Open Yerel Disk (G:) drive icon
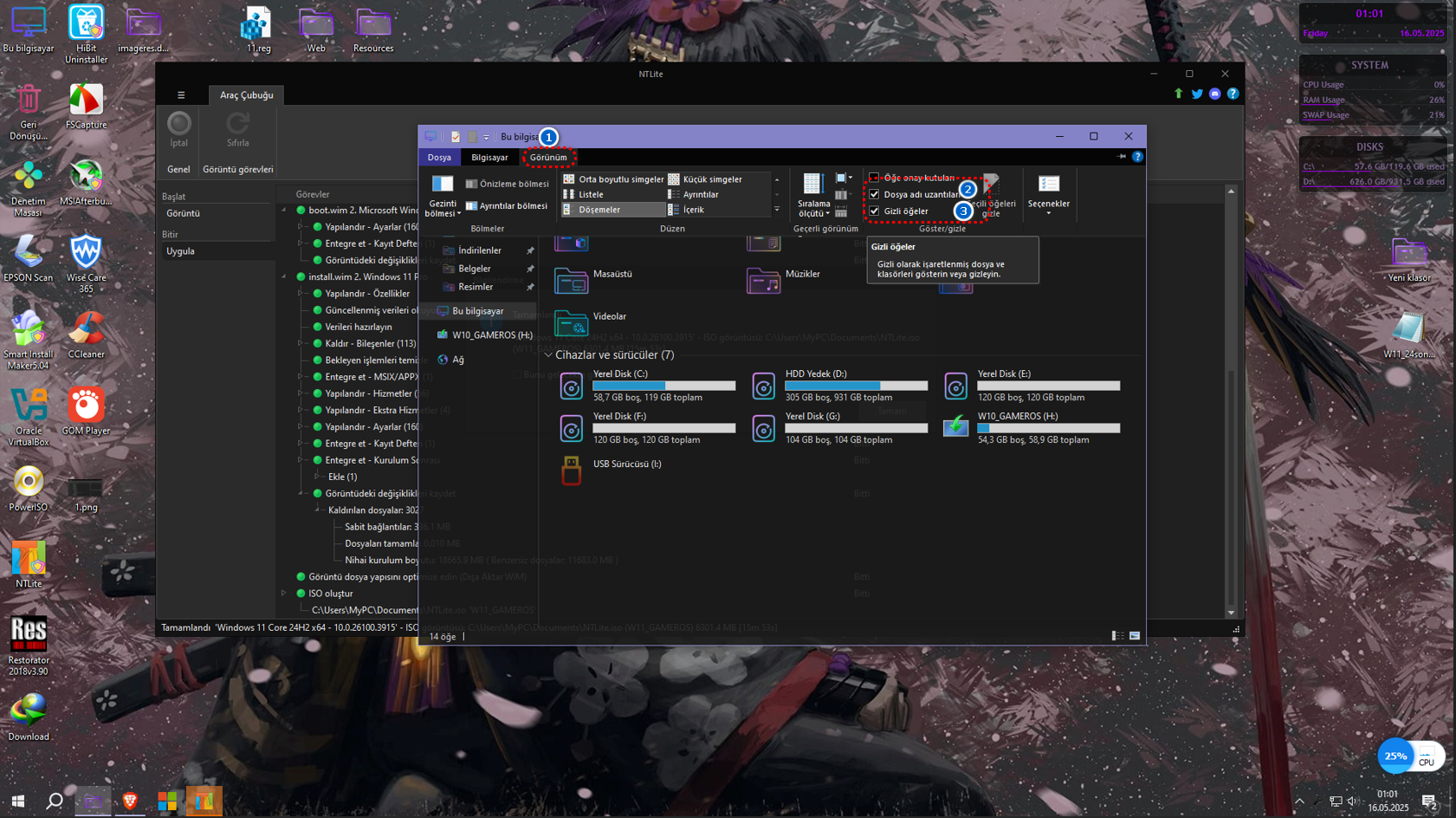The image size is (1456, 818). coord(763,429)
